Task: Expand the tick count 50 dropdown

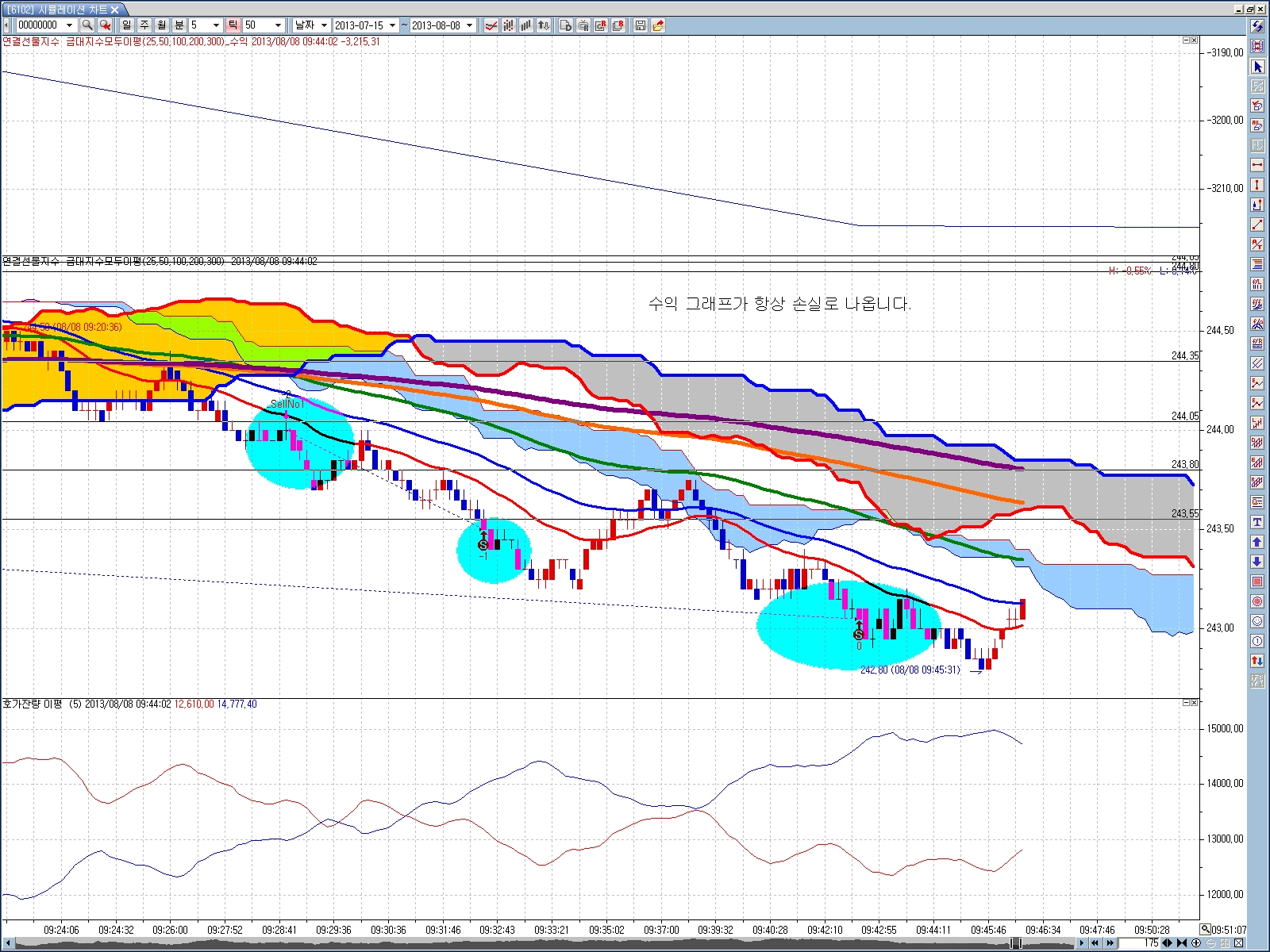Action: click(278, 25)
